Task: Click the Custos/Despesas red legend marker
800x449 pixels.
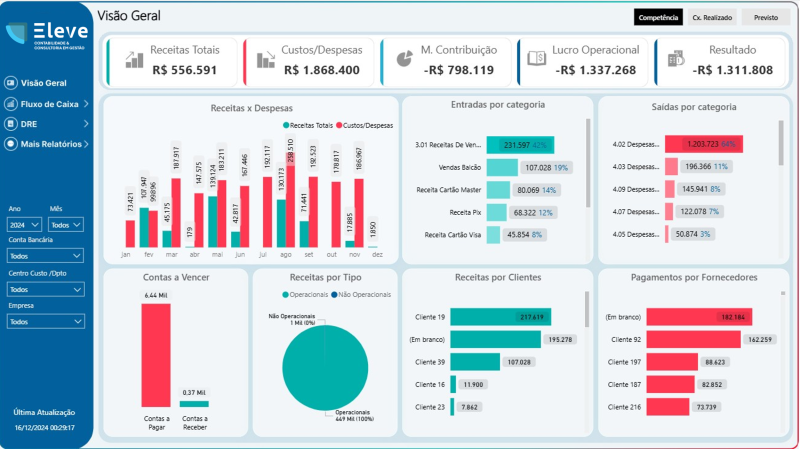Action: tap(338, 125)
